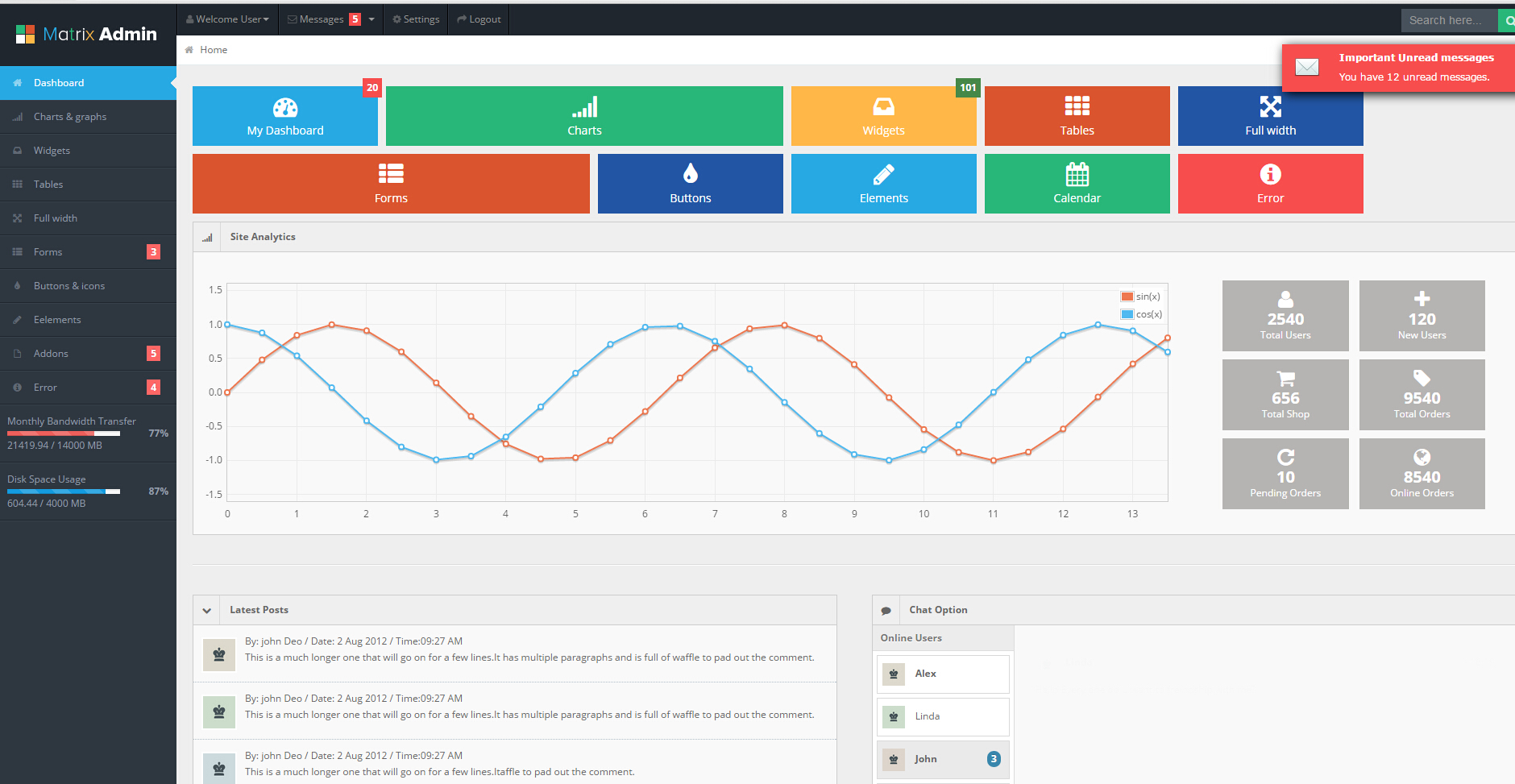Collapse the Latest Posts panel chevron
This screenshot has height=784, width=1515.
(207, 611)
